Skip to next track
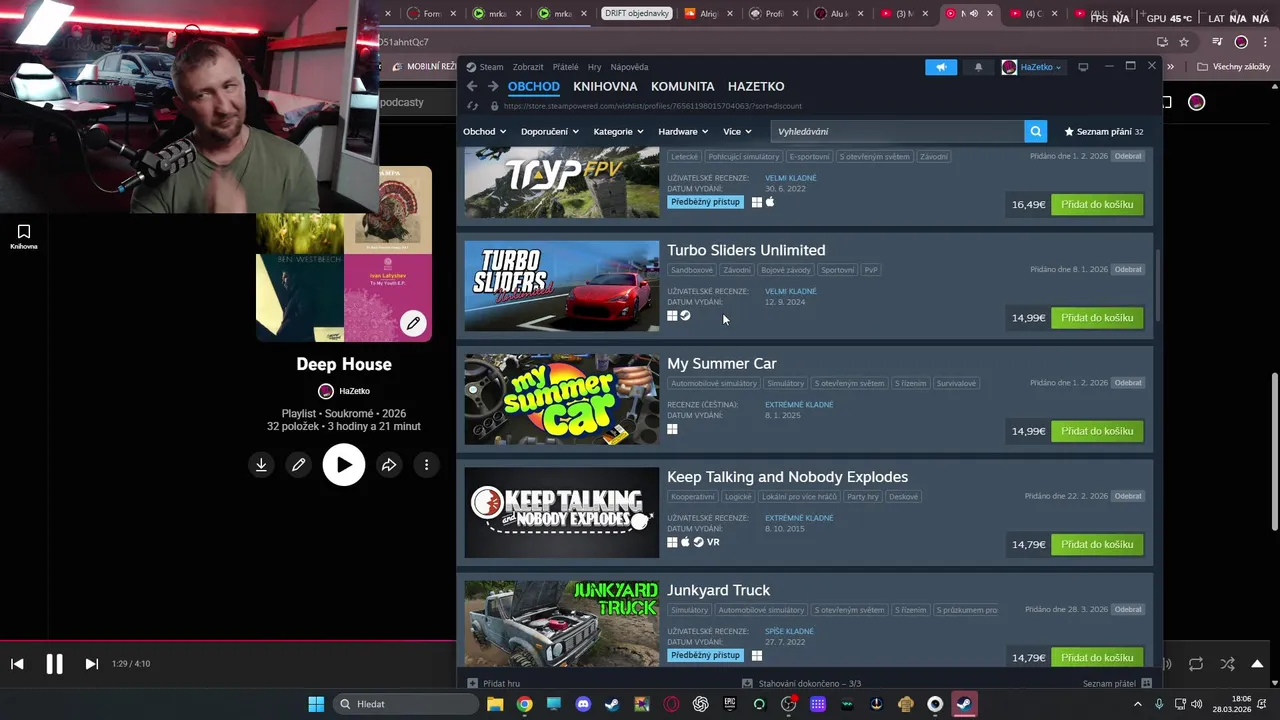 (x=91, y=664)
